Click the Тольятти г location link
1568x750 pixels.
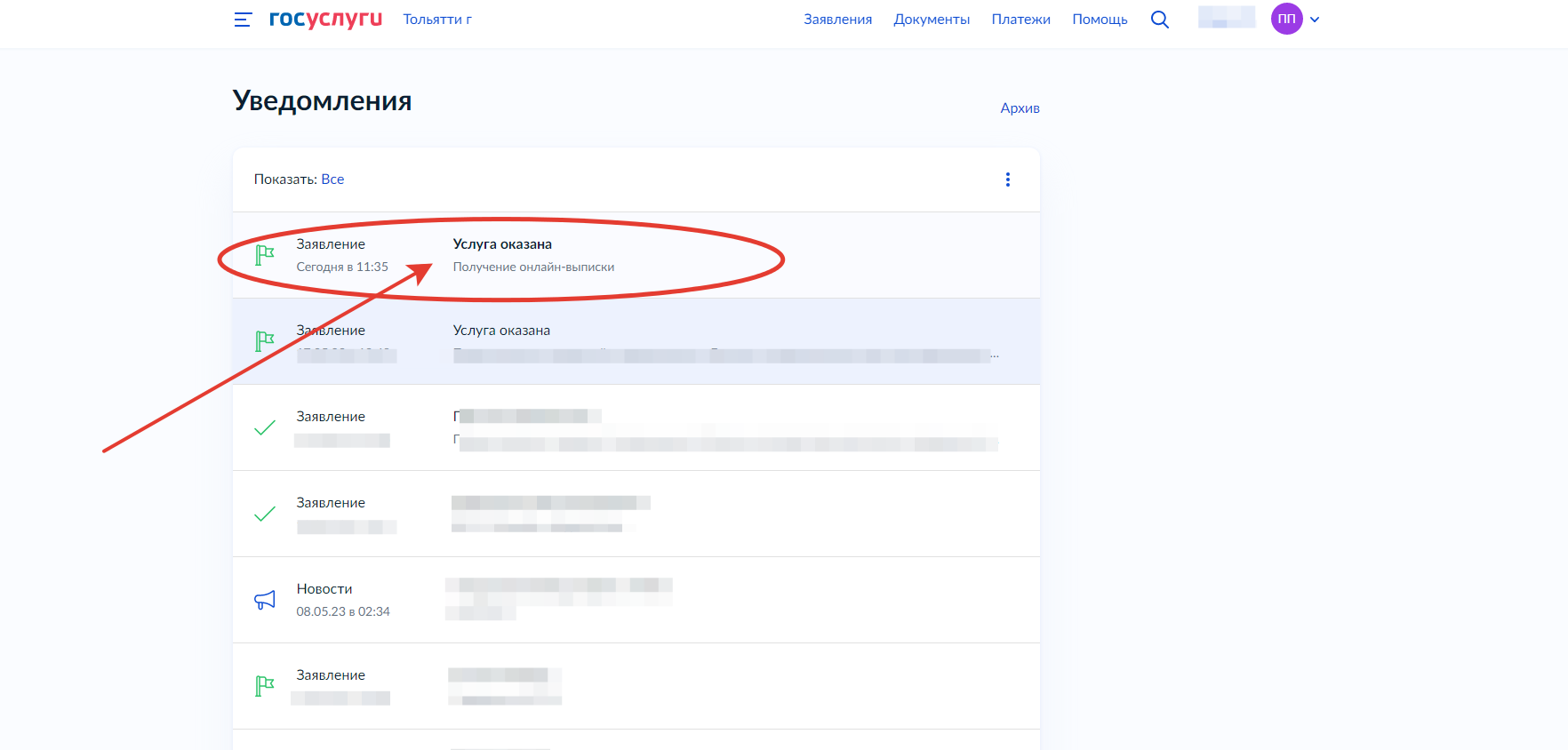click(x=437, y=20)
